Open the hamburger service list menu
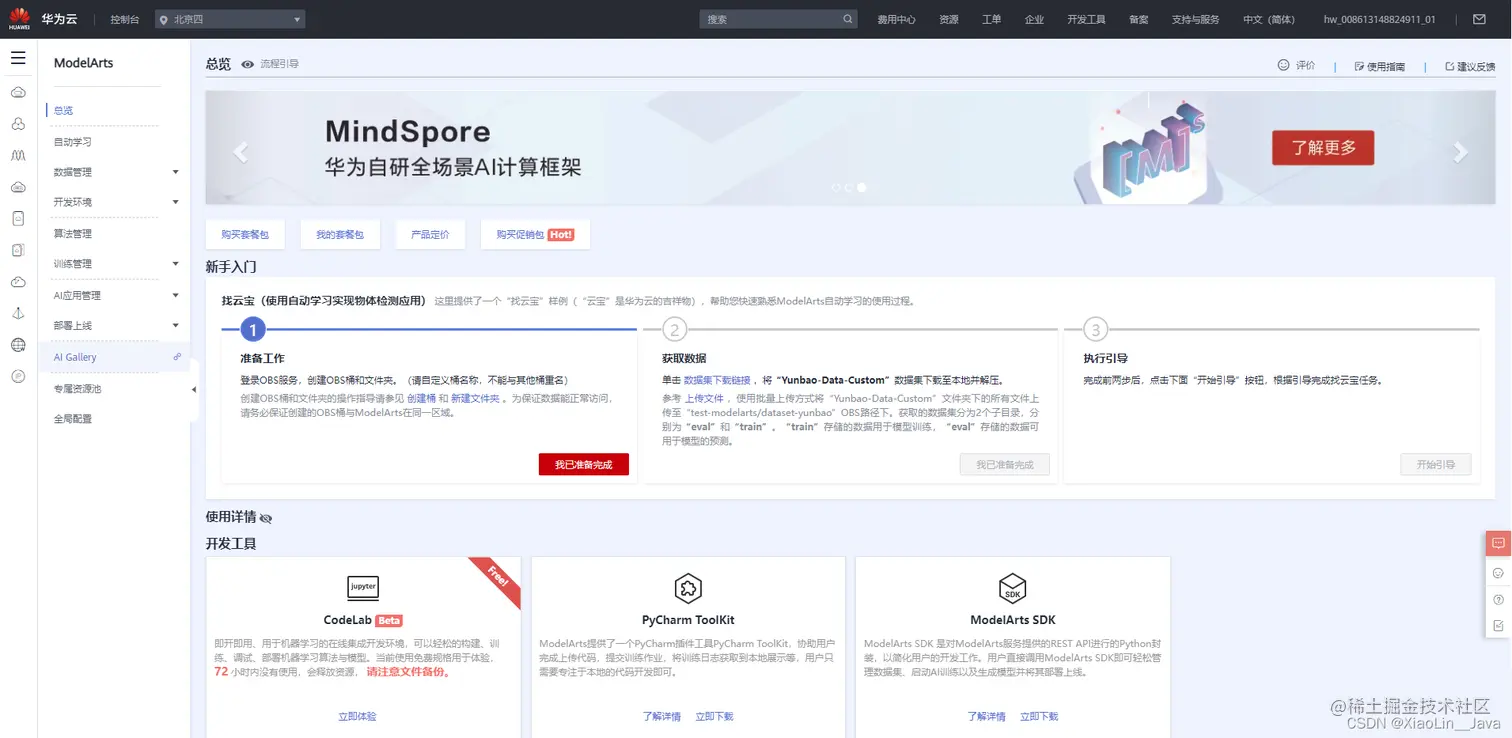The image size is (1512, 738). [18, 58]
